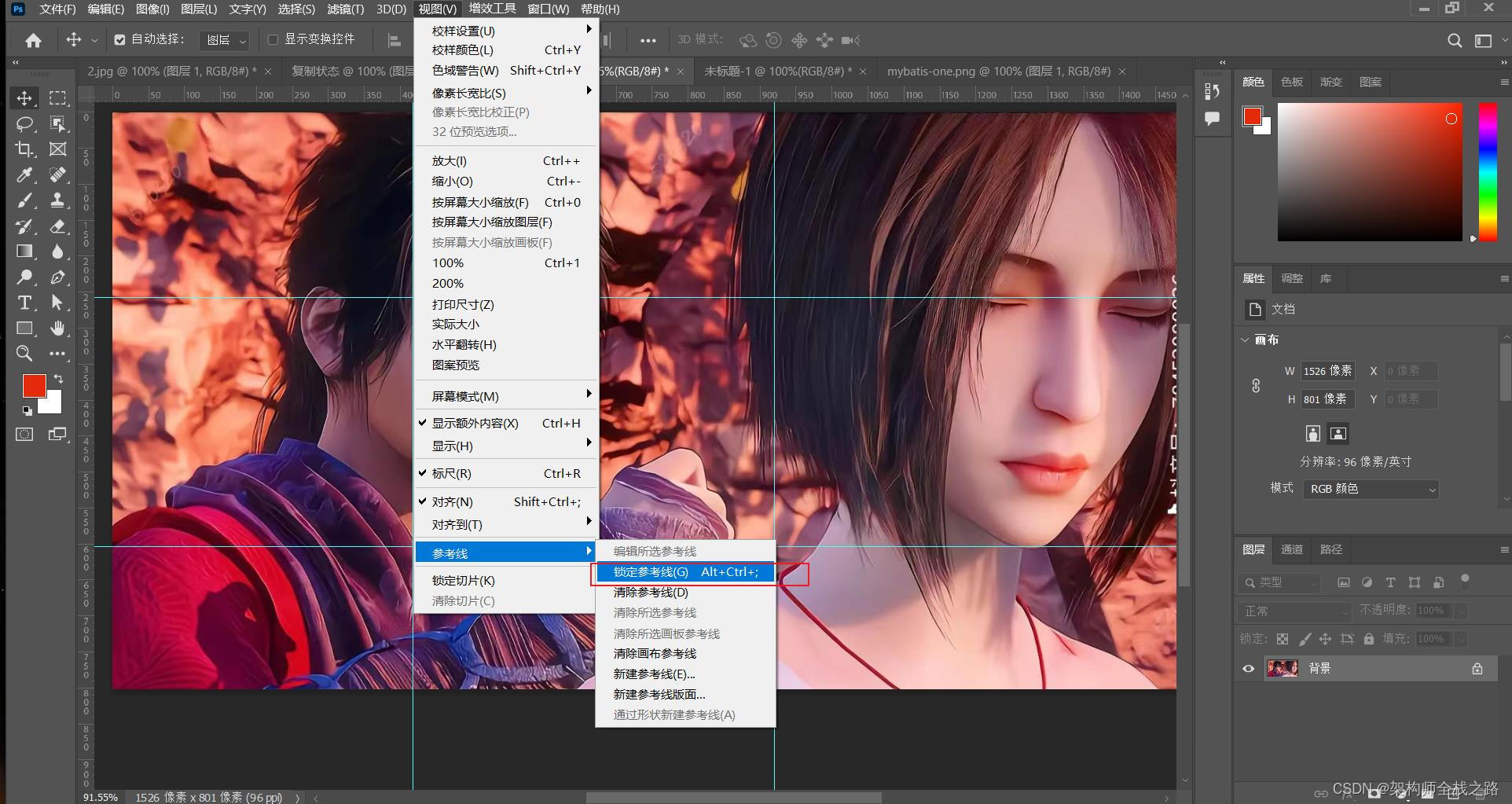Viewport: 1512px width, 804px height.
Task: Select the Lasso tool
Action: 24,123
